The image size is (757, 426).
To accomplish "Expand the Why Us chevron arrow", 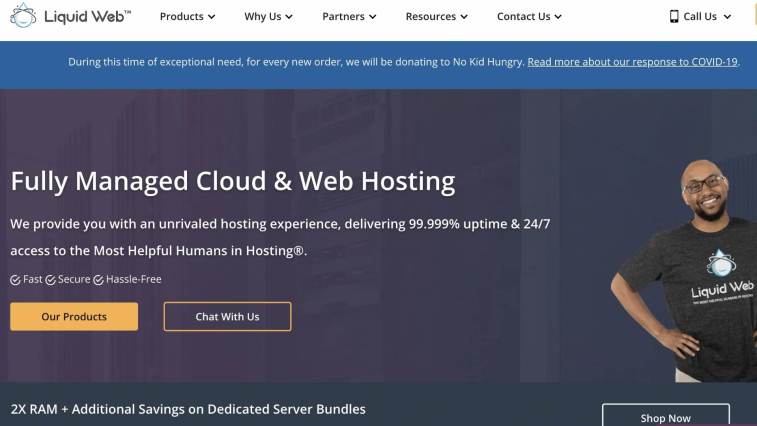I will (289, 17).
